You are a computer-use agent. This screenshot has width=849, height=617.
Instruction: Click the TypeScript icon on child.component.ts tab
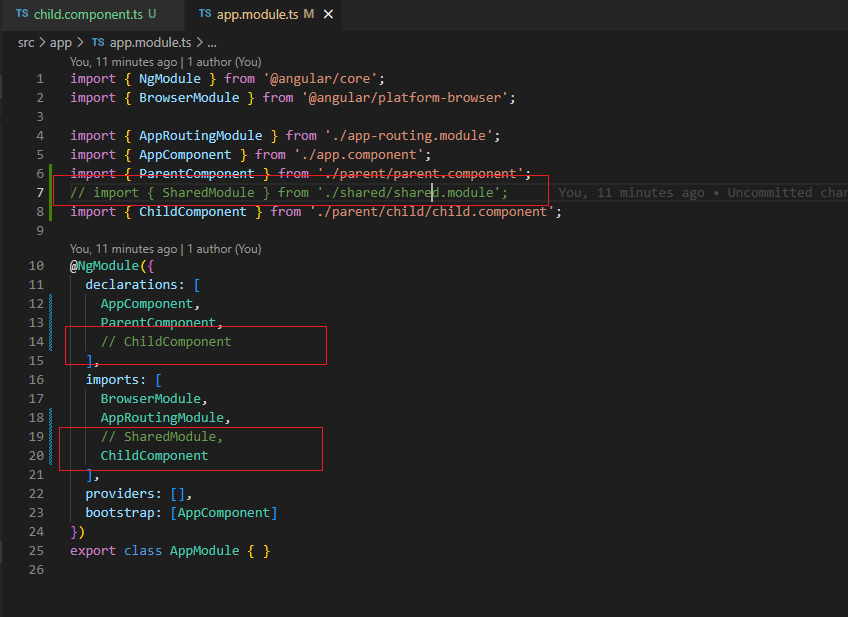click(x=22, y=14)
